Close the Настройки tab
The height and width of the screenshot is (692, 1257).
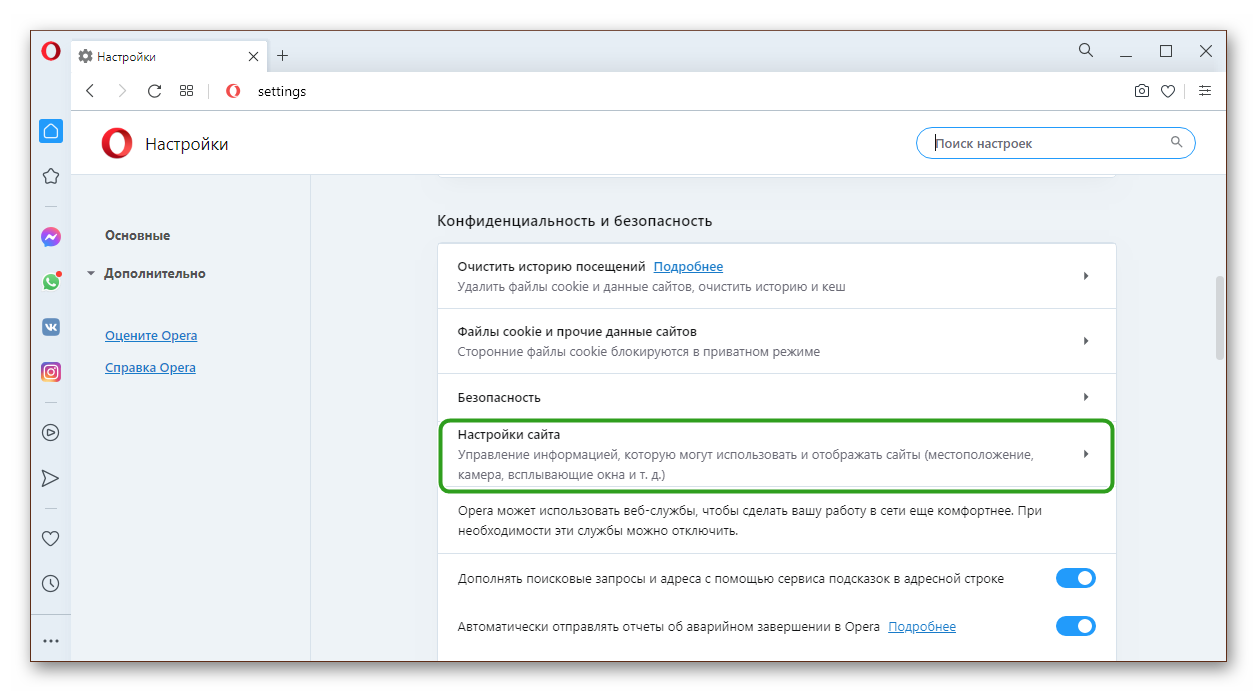[x=253, y=56]
